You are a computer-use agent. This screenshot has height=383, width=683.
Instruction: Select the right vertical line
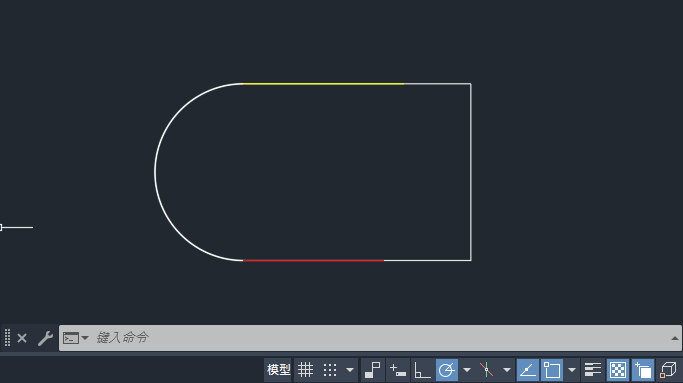[x=471, y=172]
